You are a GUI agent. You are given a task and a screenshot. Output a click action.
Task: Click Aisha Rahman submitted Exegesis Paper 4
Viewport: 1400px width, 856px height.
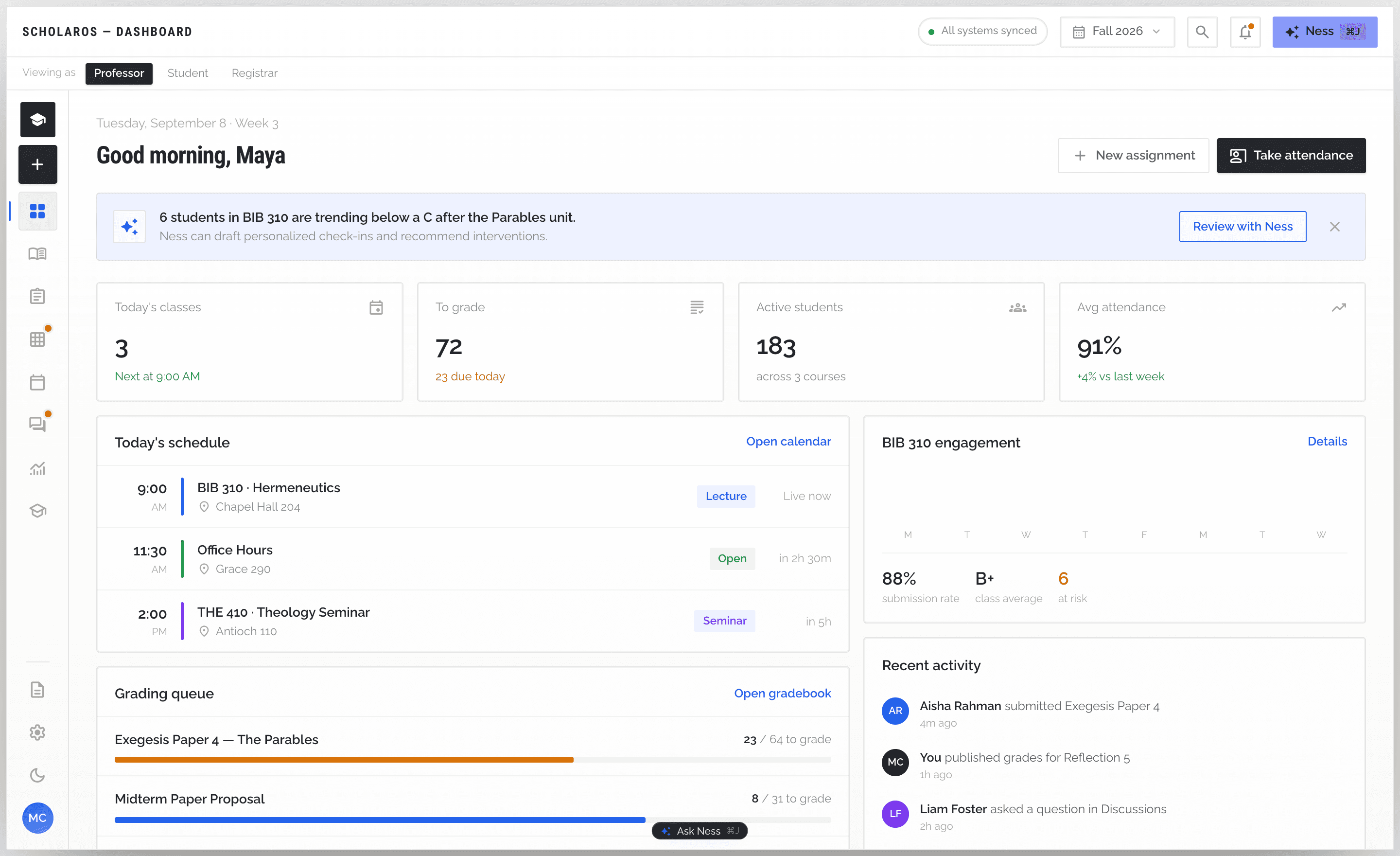(1039, 707)
